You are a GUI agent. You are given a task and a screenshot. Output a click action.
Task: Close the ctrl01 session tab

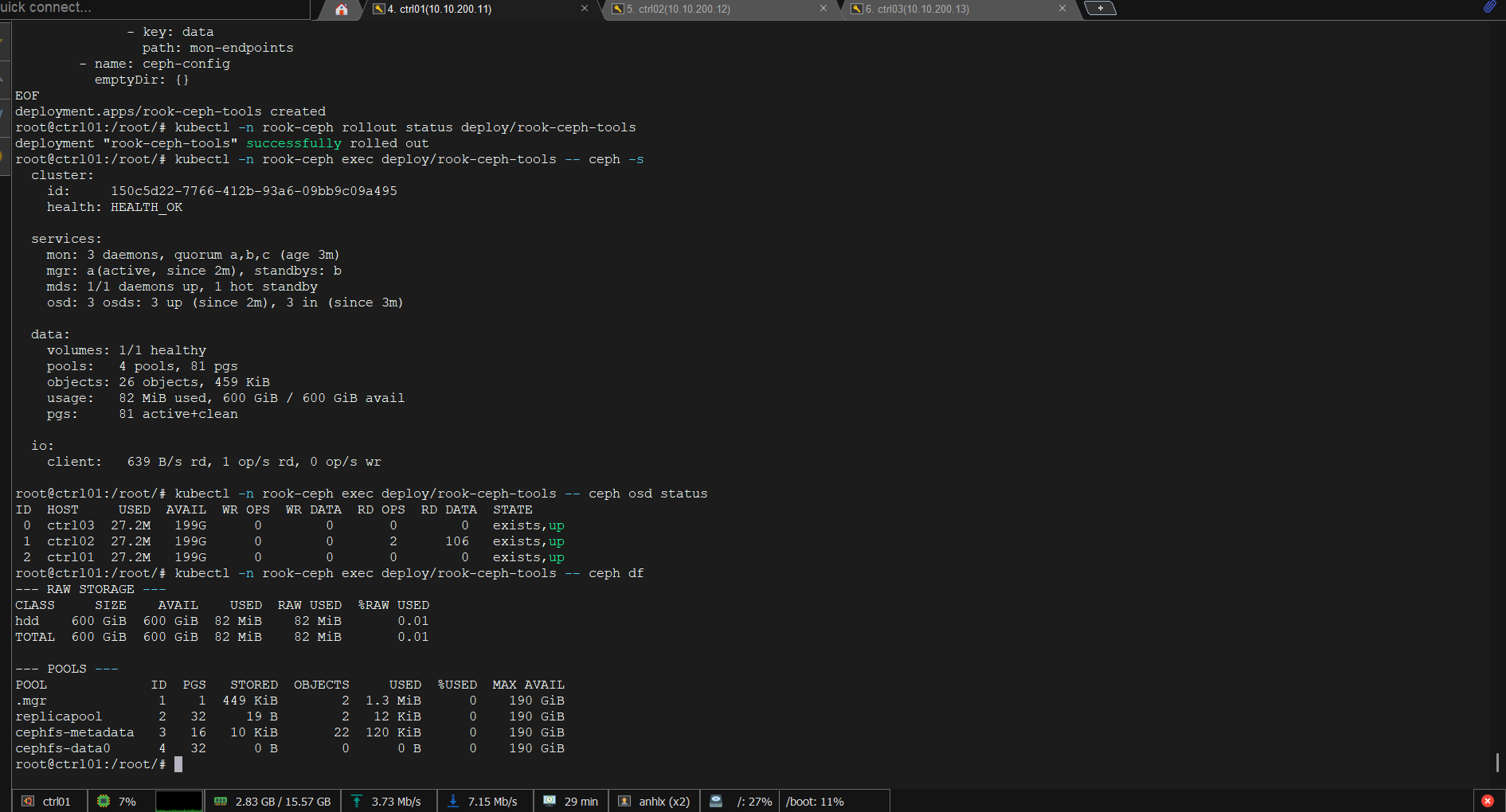[585, 9]
